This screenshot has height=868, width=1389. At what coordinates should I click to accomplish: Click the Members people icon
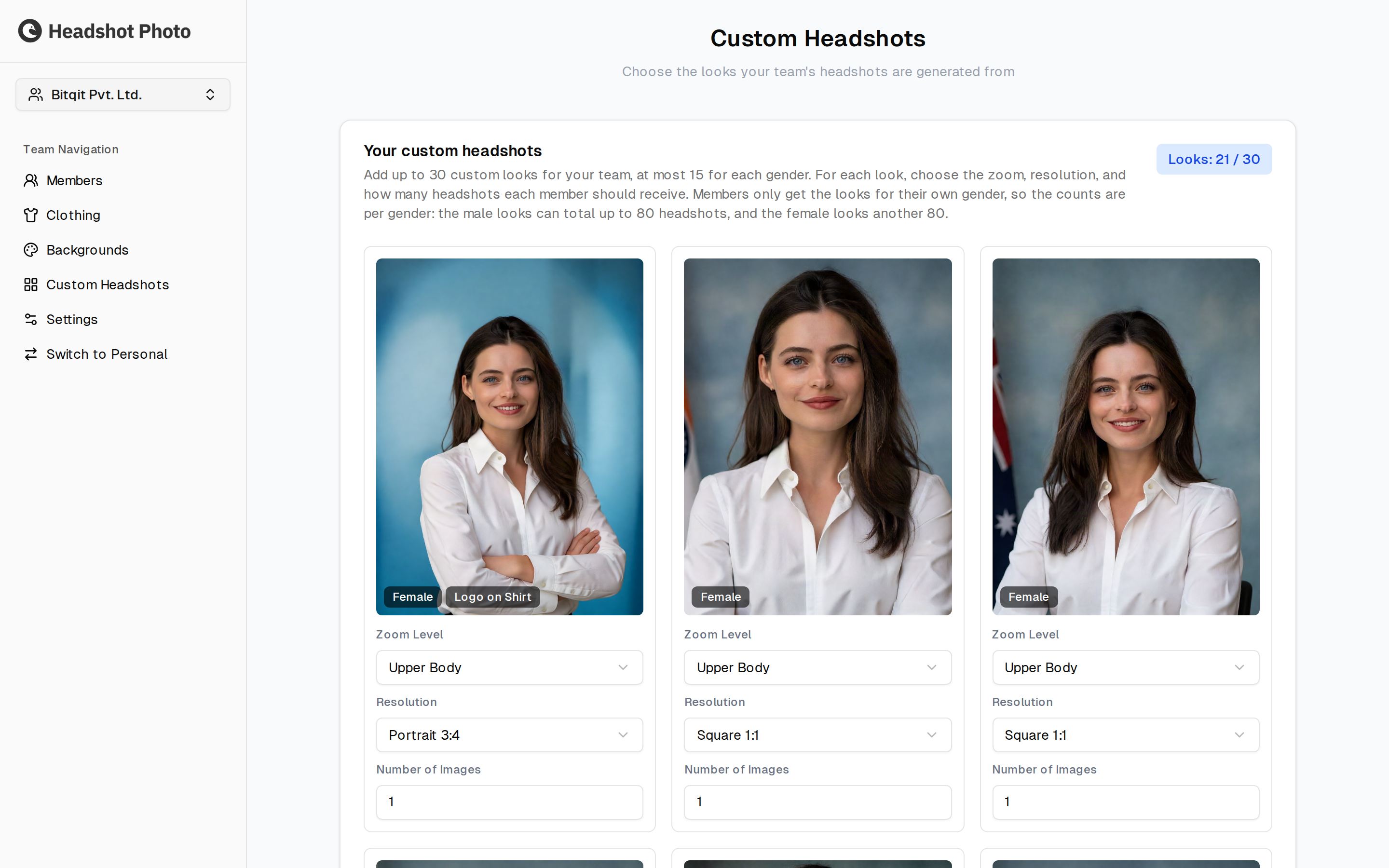coord(31,180)
